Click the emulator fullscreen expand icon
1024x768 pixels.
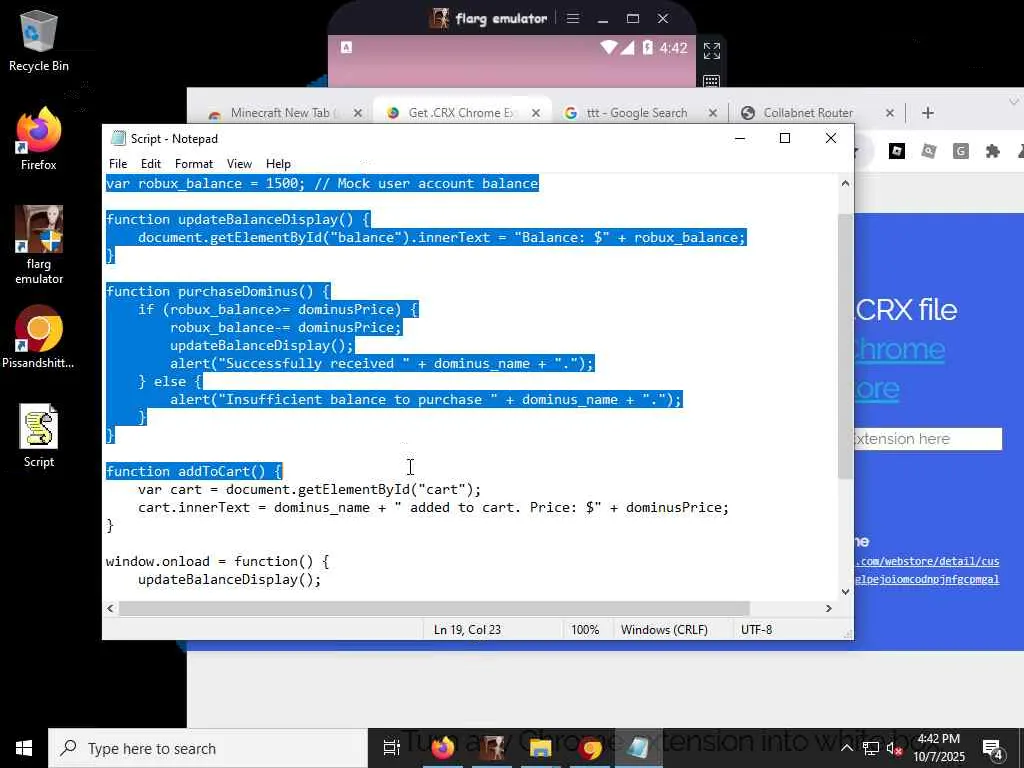click(x=711, y=50)
